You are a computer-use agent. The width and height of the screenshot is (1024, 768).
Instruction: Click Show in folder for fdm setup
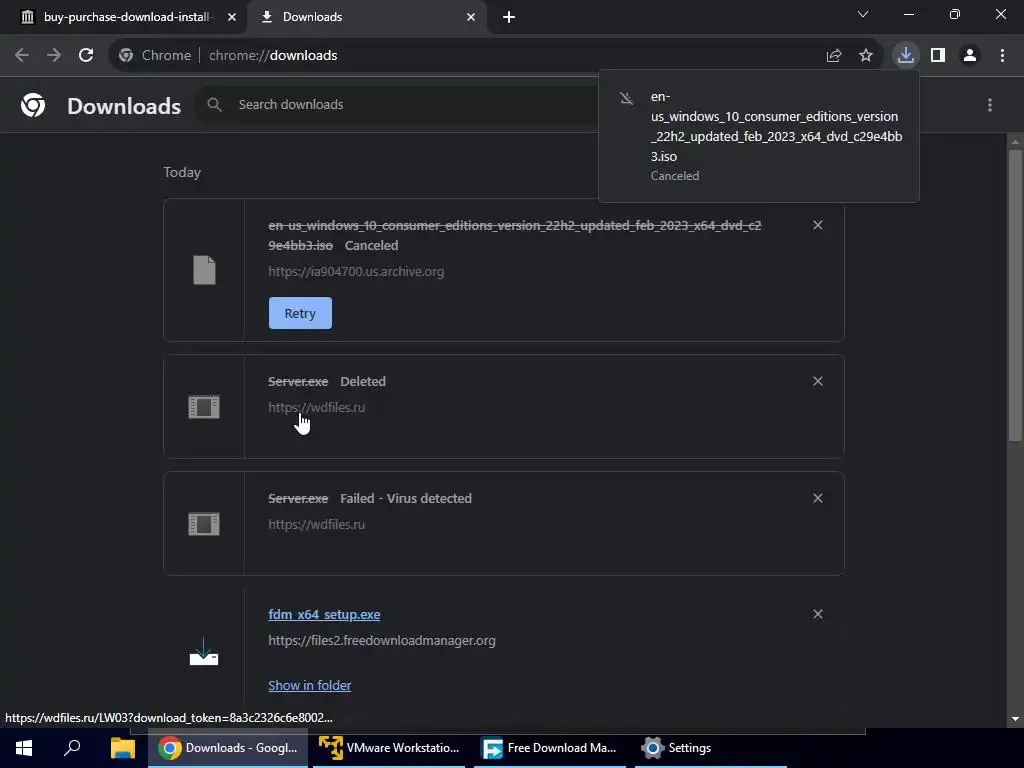[310, 686]
